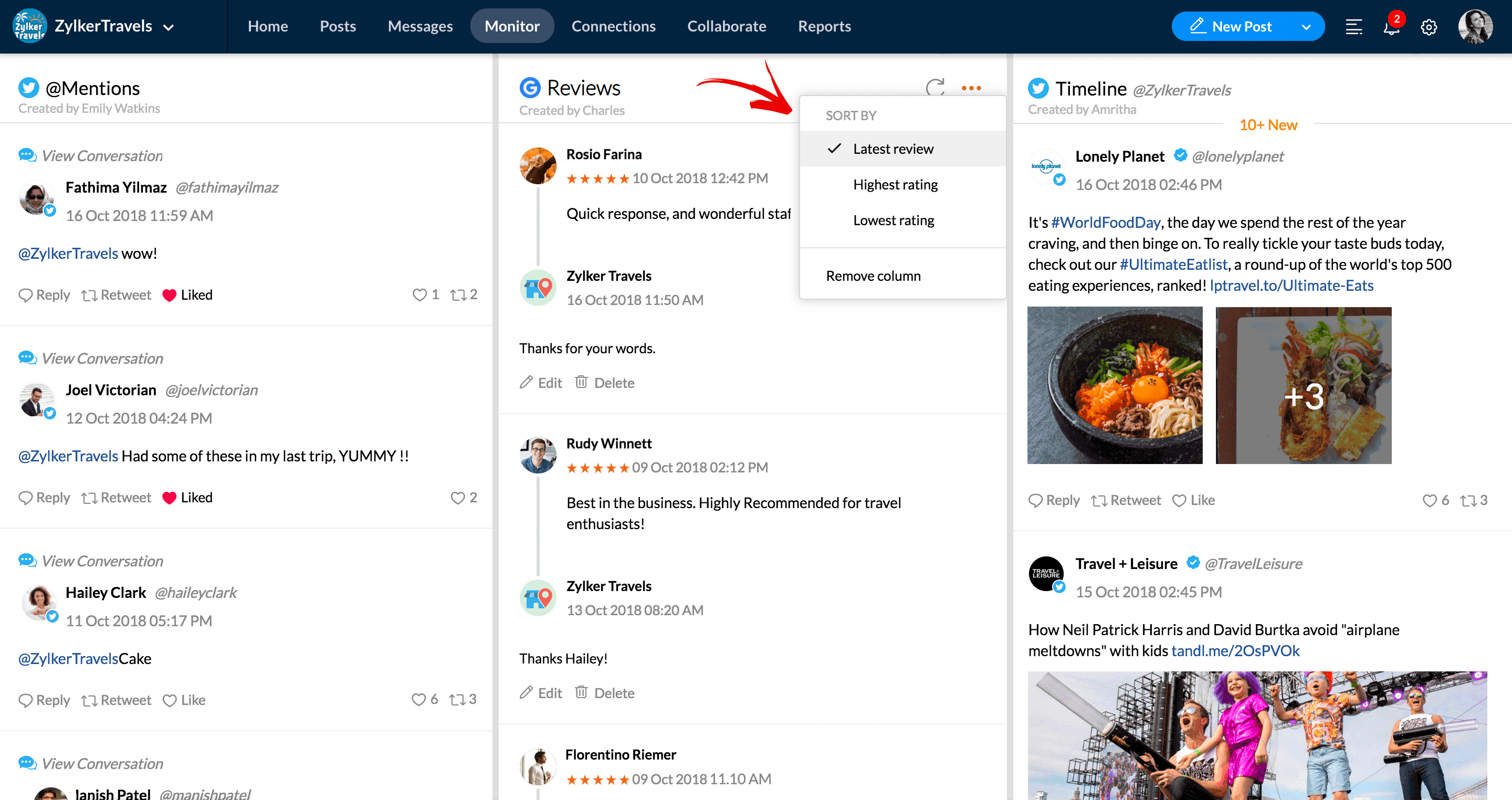Viewport: 1512px width, 800px height.
Task: Open the list menu icon in the header
Action: click(x=1353, y=27)
